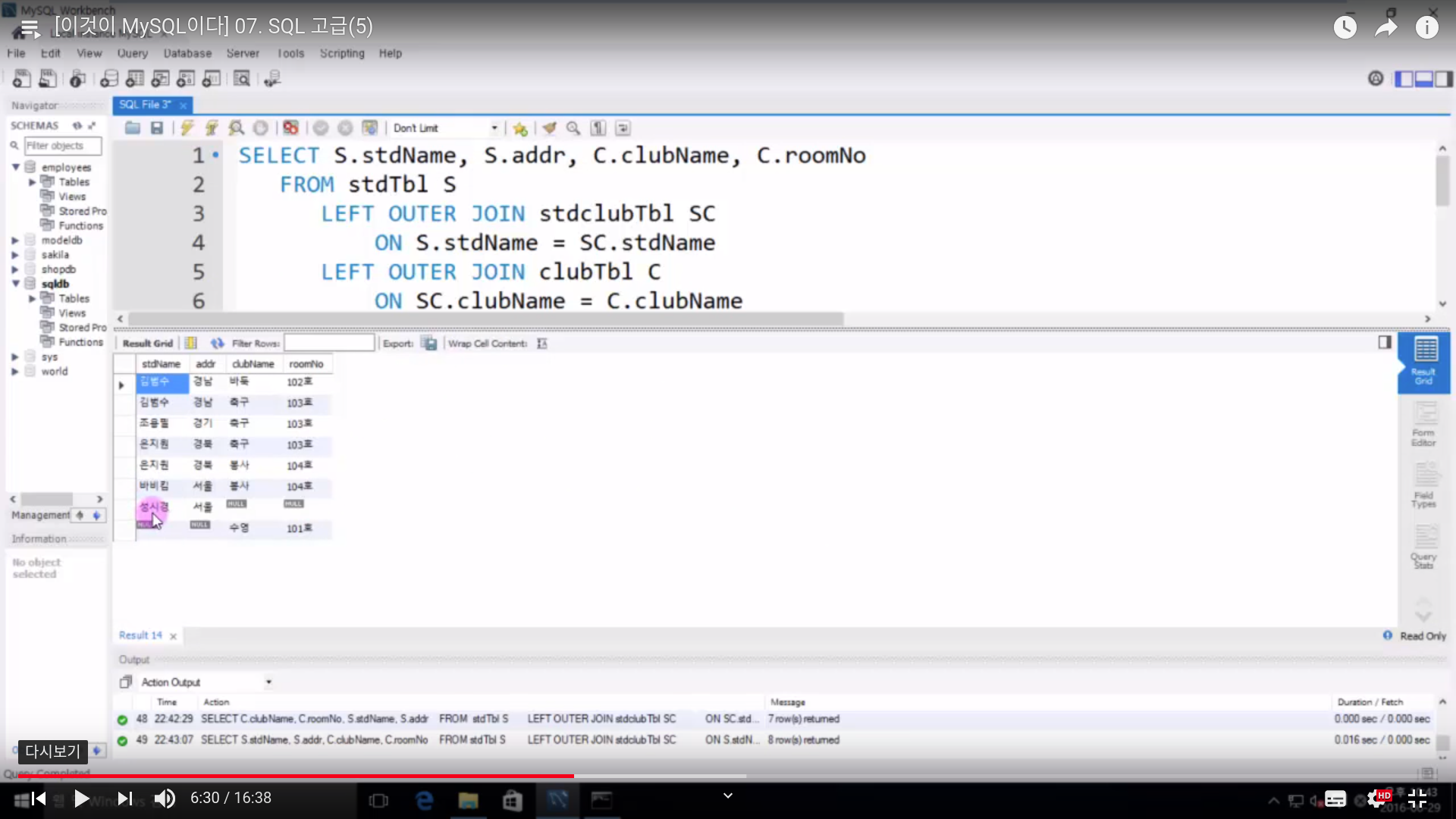Screen dimensions: 1456x819
Task: Open Form Editor side panel
Action: point(1423,425)
